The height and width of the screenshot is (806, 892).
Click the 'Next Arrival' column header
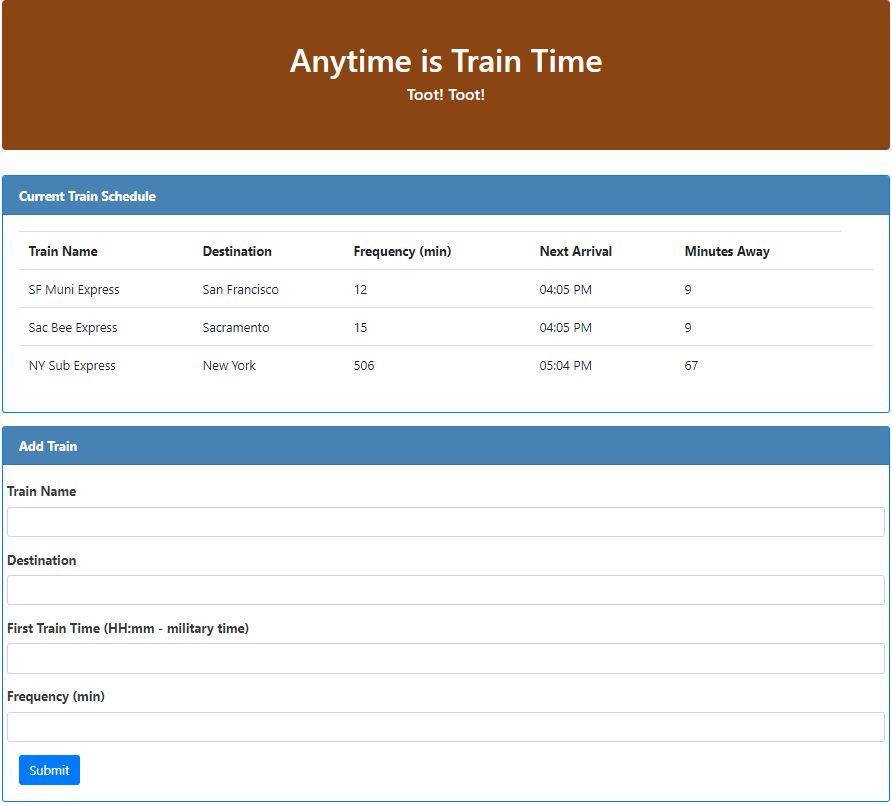point(576,251)
